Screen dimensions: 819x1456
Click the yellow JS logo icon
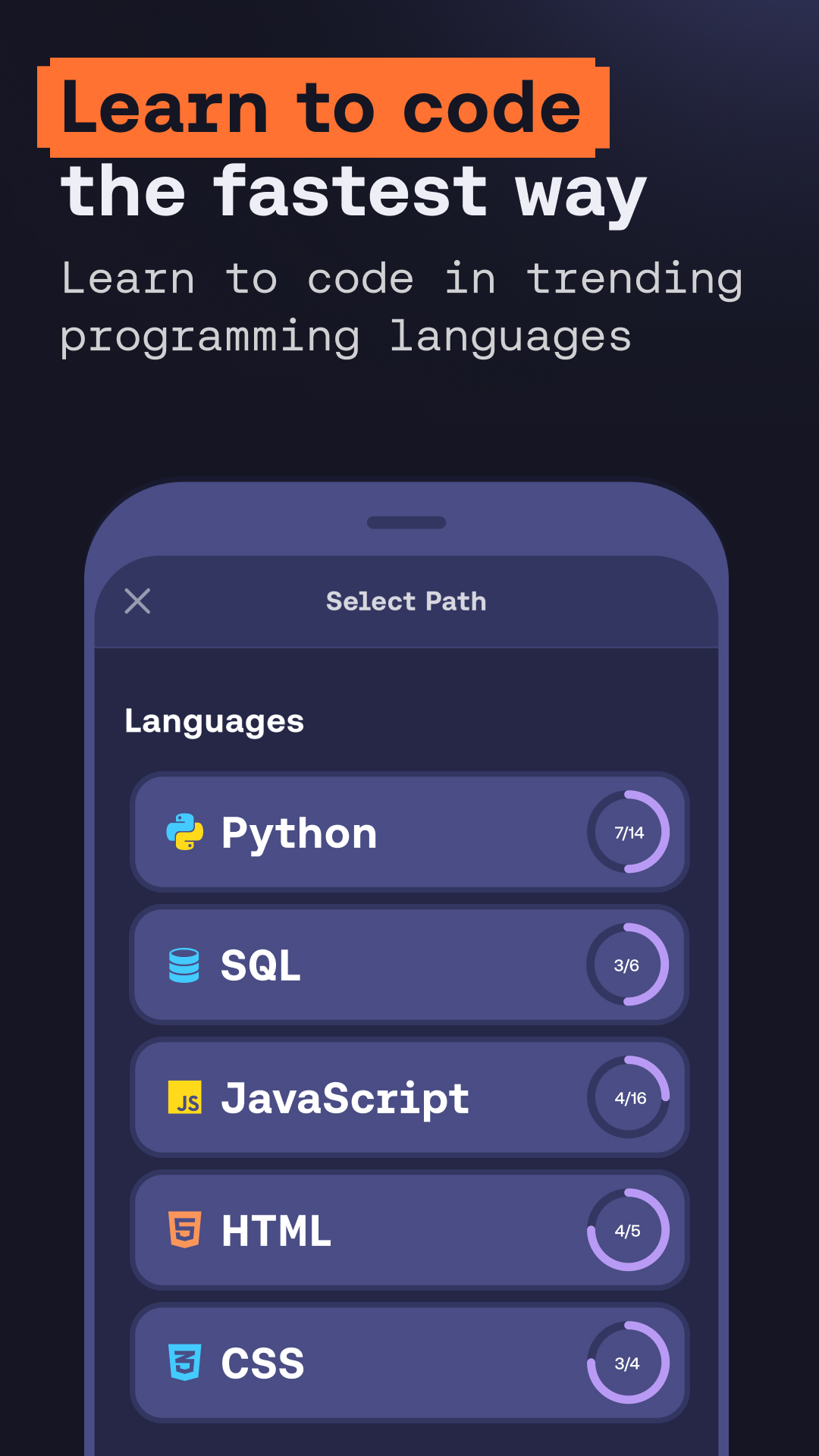coord(185,1097)
